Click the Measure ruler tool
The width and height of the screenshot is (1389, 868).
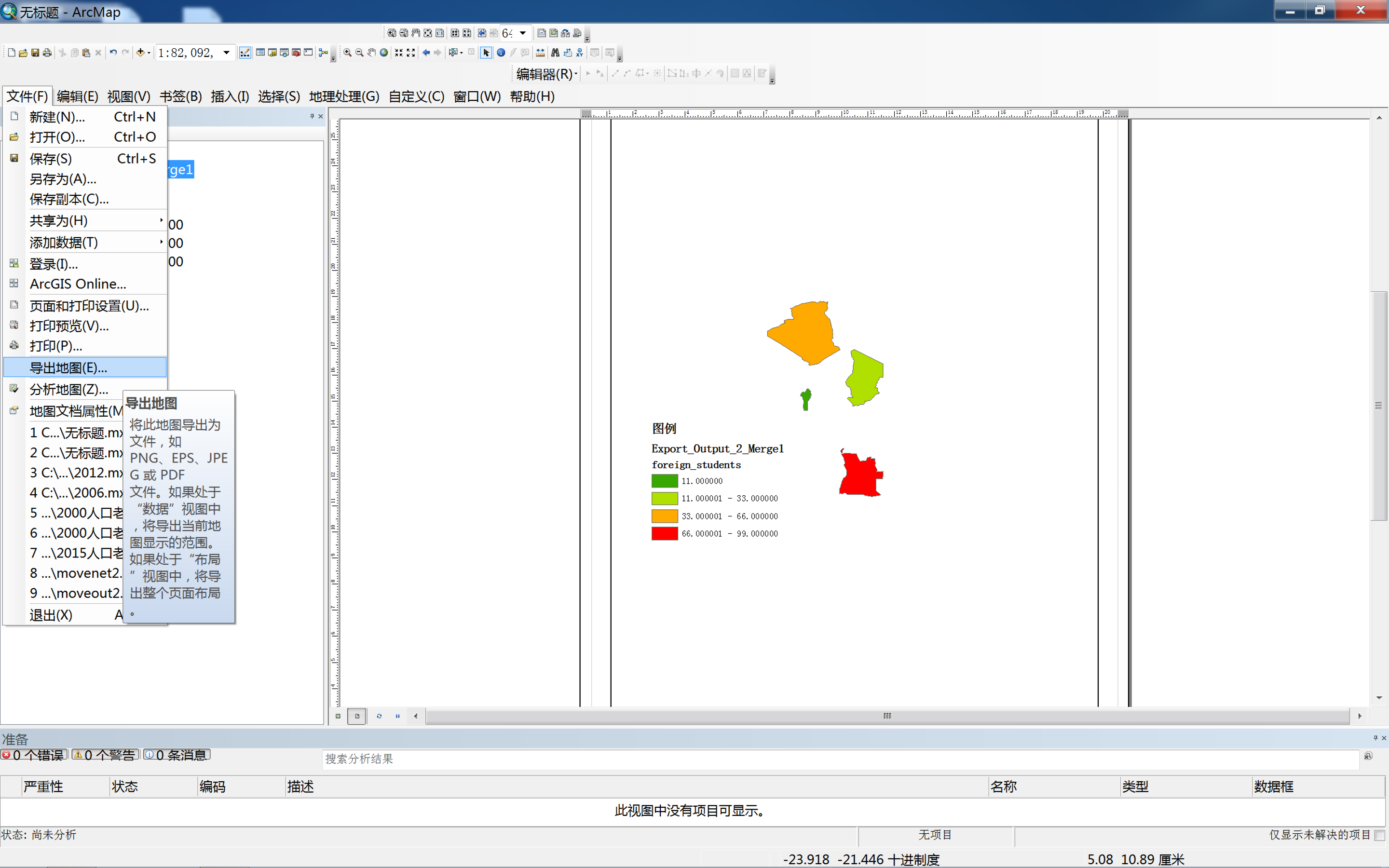coord(540,53)
